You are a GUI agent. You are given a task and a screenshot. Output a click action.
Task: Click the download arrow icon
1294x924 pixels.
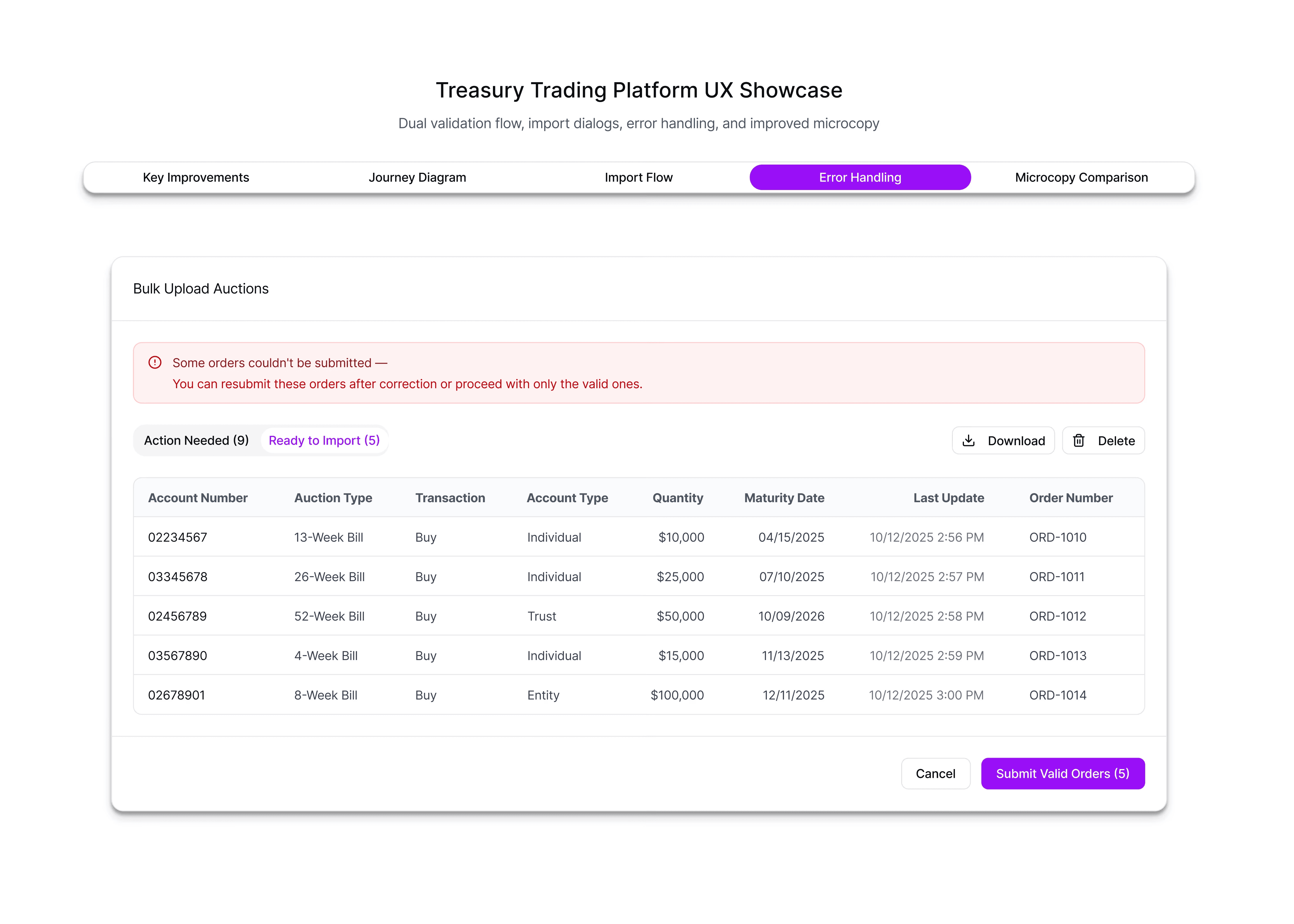968,441
